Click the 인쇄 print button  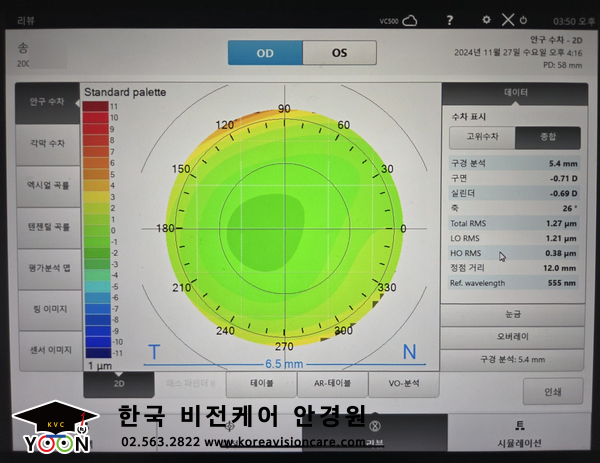tap(553, 392)
